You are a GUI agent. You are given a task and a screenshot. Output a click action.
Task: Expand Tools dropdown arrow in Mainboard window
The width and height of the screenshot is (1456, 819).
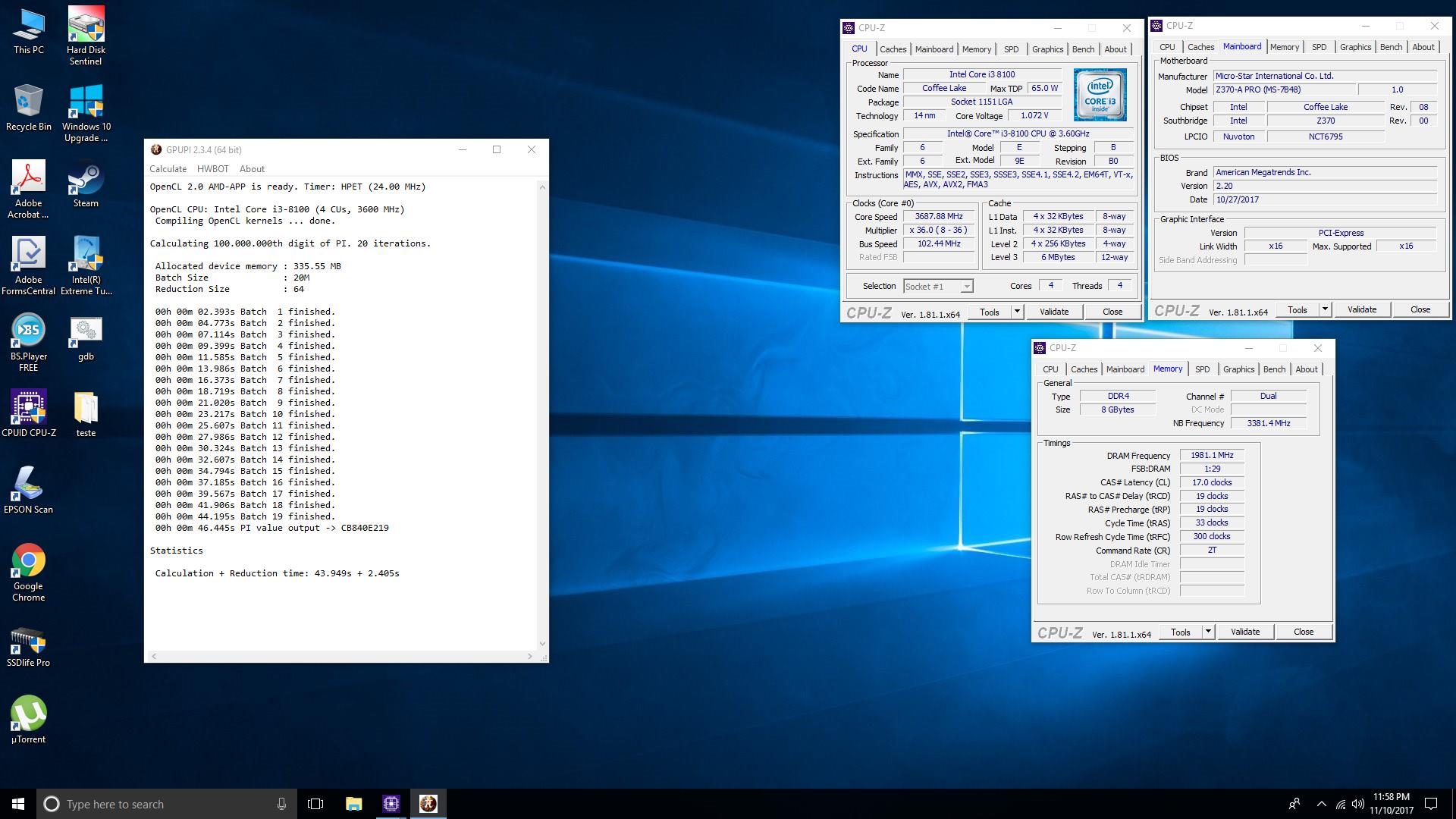1325,309
